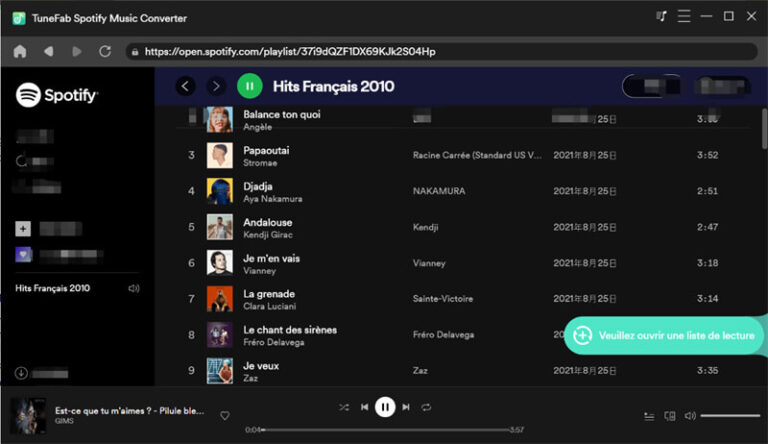The image size is (768, 444).
Task: Click the song progress bar
Action: click(386, 430)
